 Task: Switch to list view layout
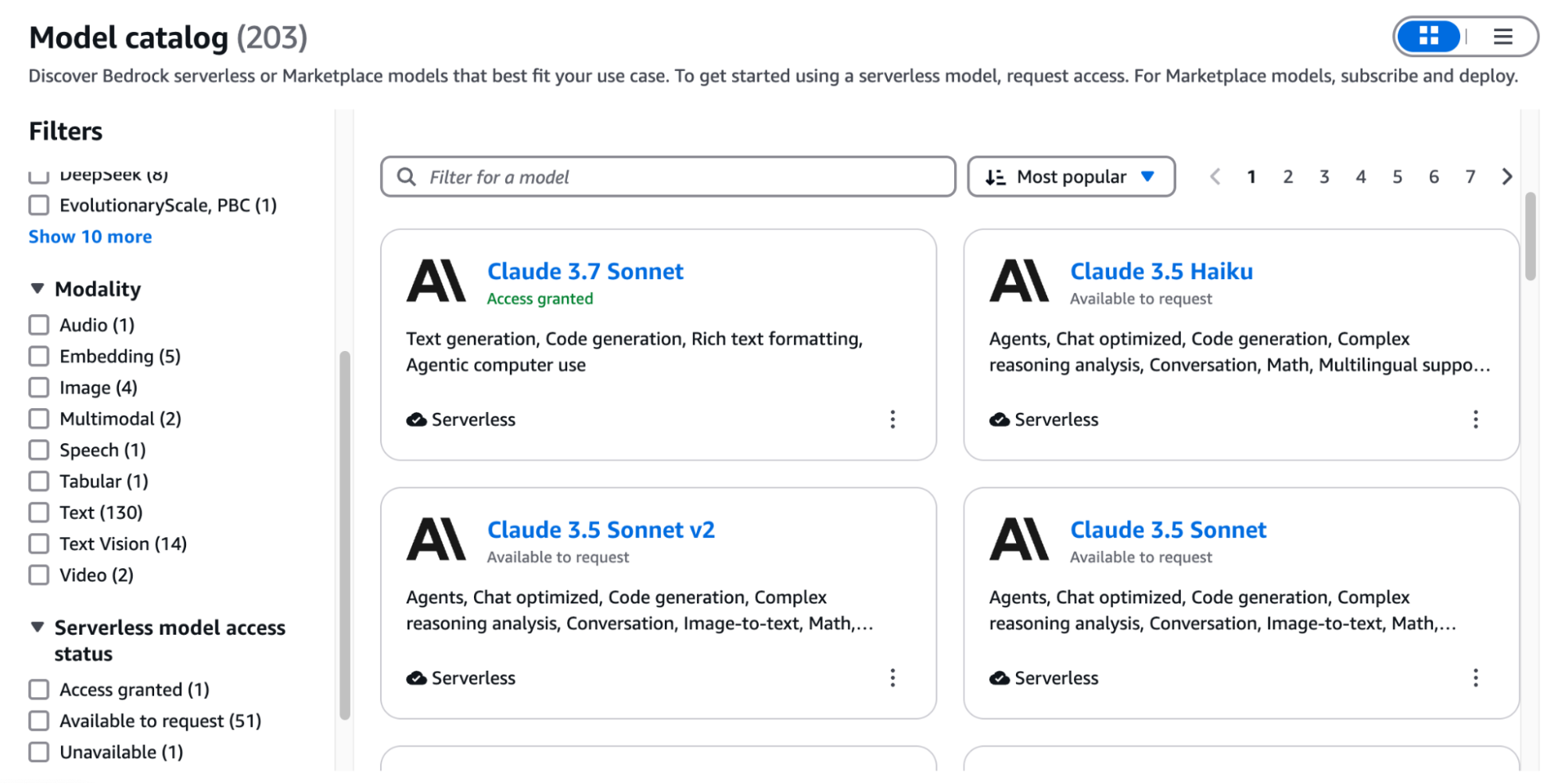(1502, 37)
